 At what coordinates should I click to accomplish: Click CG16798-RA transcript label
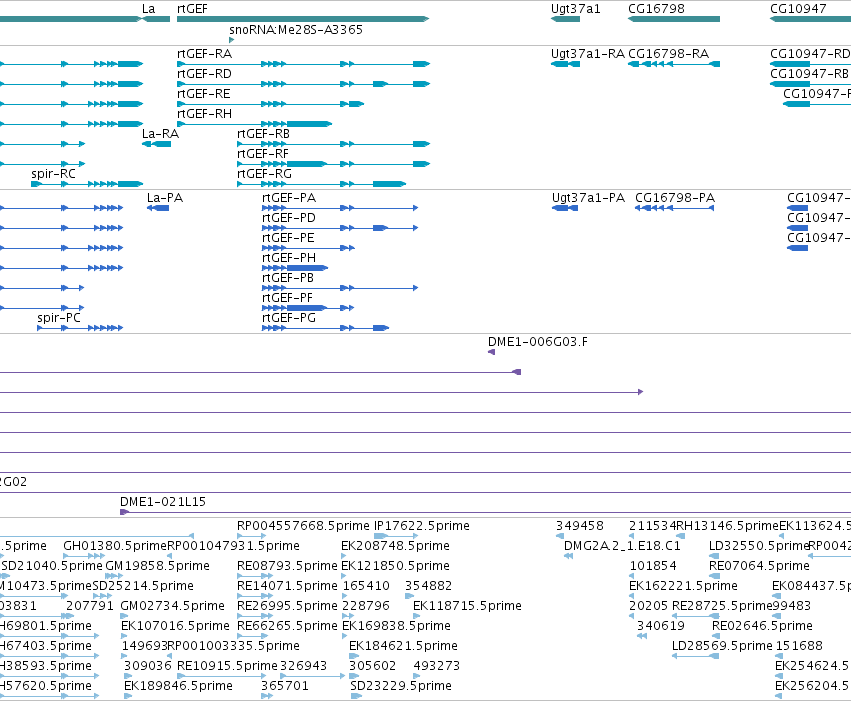coord(669,54)
